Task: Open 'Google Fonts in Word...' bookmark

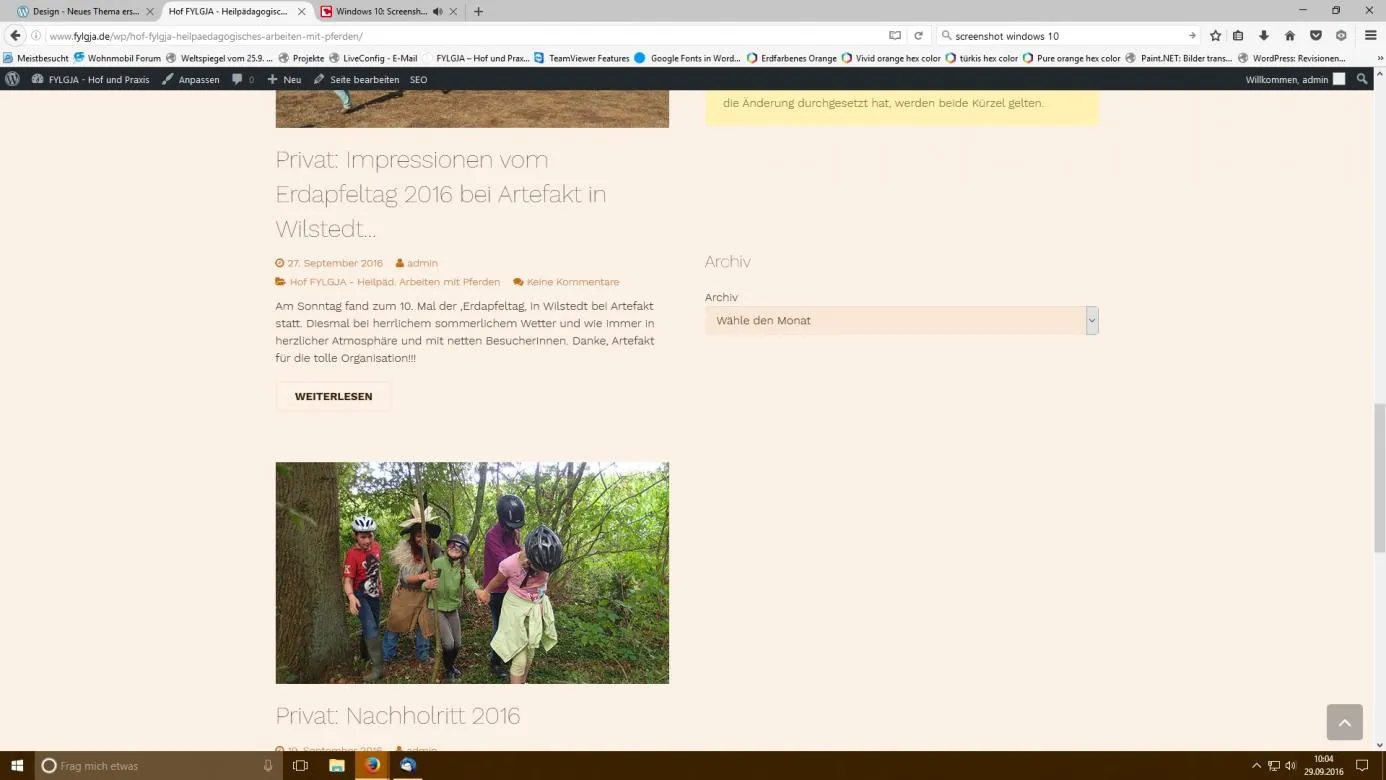Action: click(688, 58)
